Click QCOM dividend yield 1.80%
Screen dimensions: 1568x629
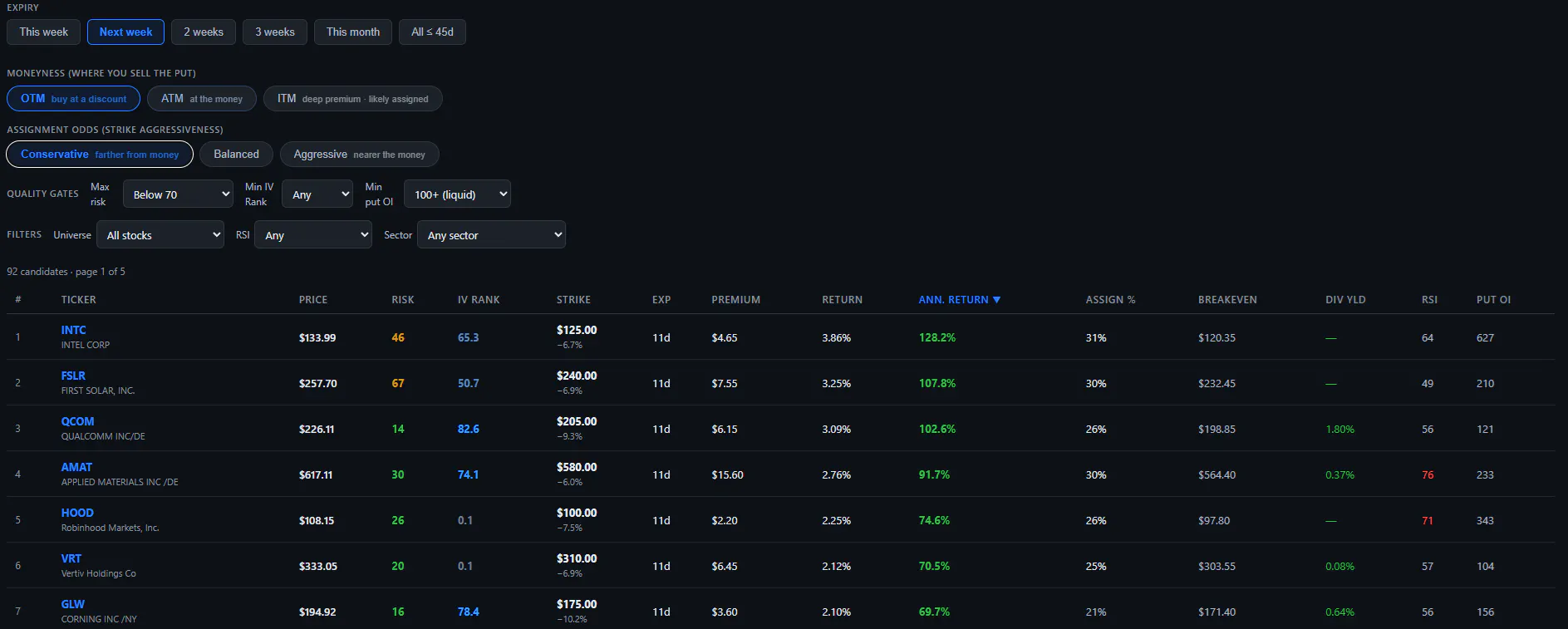1339,430
